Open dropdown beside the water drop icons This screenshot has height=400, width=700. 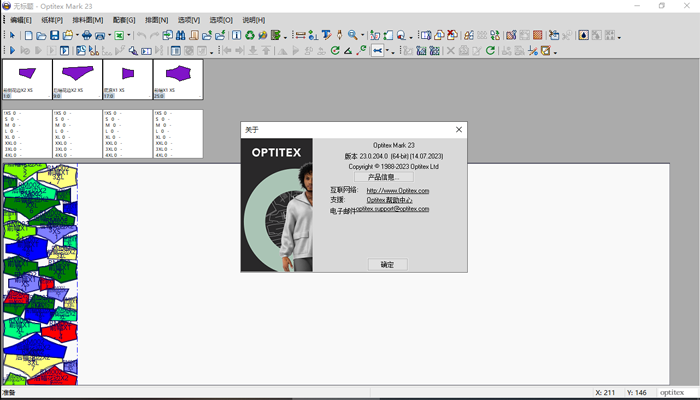[619, 37]
